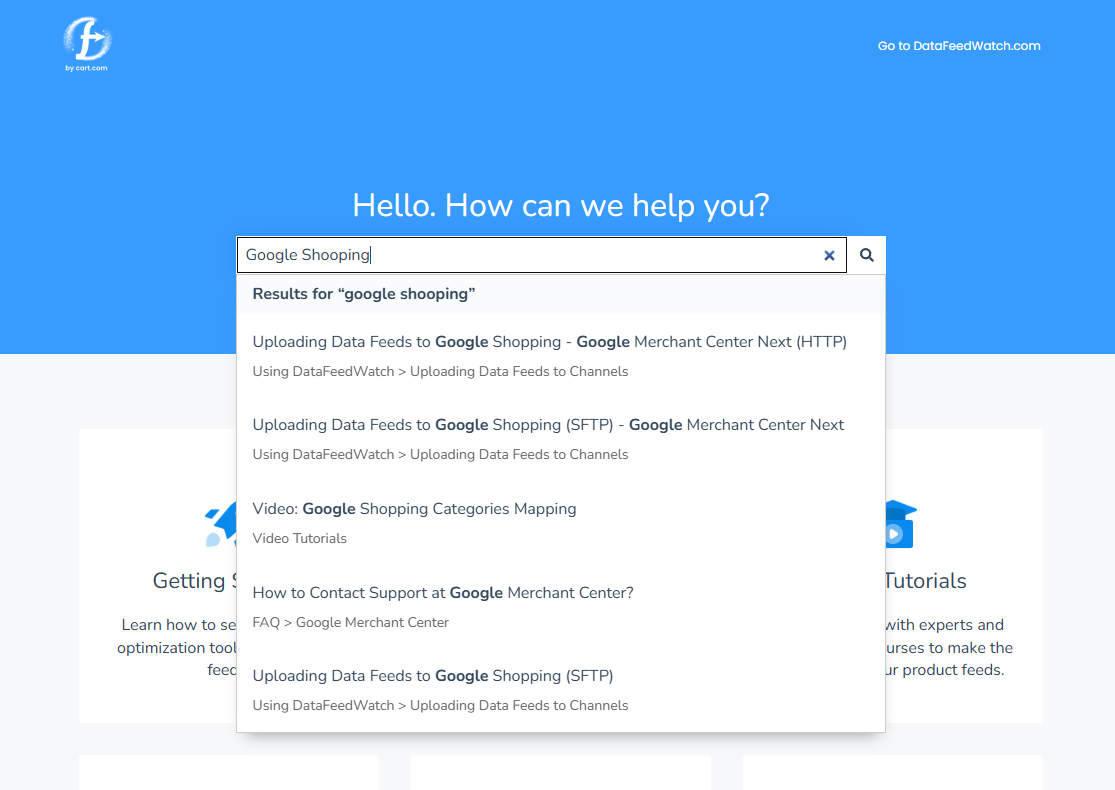The image size is (1115, 790).
Task: Click the Video Tutorials graduation cap icon
Action: [896, 522]
